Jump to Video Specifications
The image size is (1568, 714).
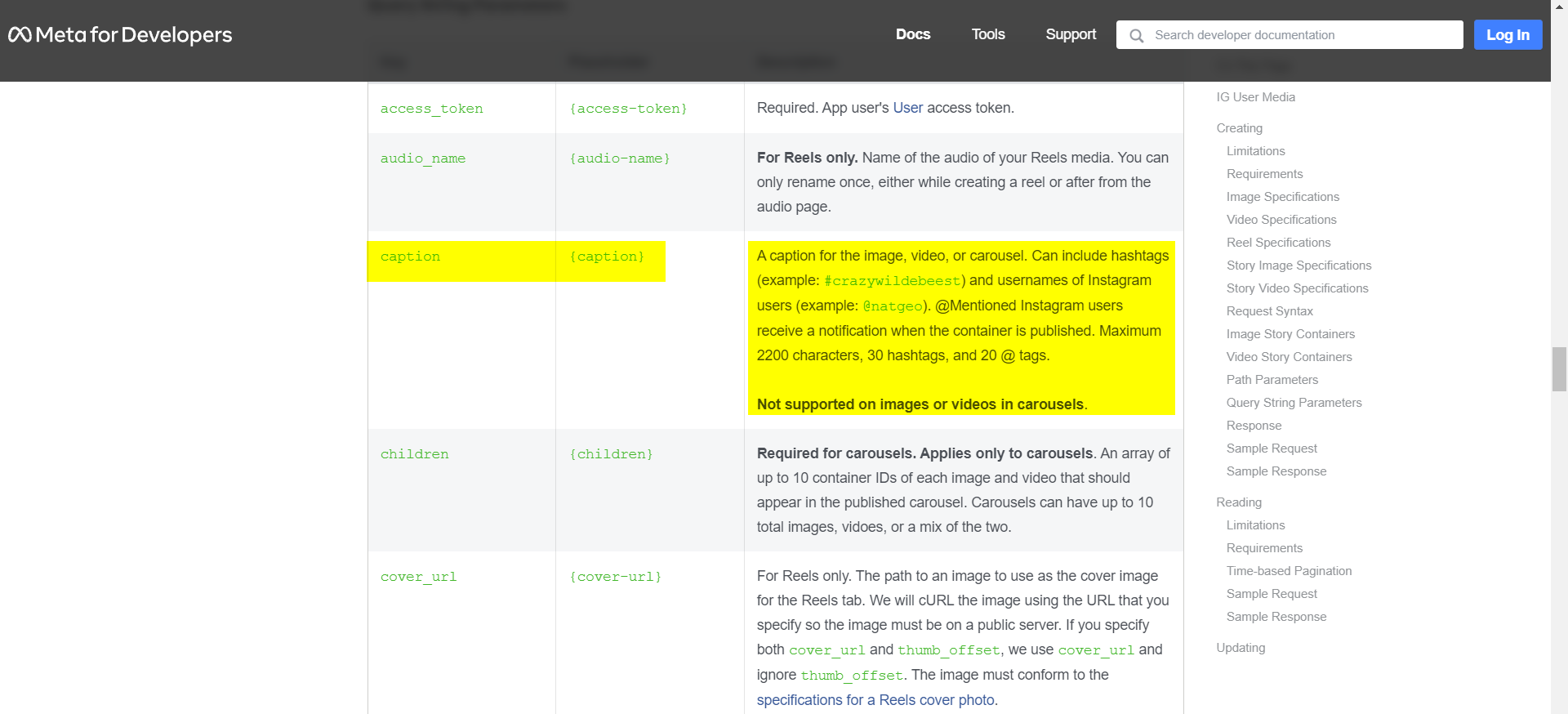coord(1281,220)
